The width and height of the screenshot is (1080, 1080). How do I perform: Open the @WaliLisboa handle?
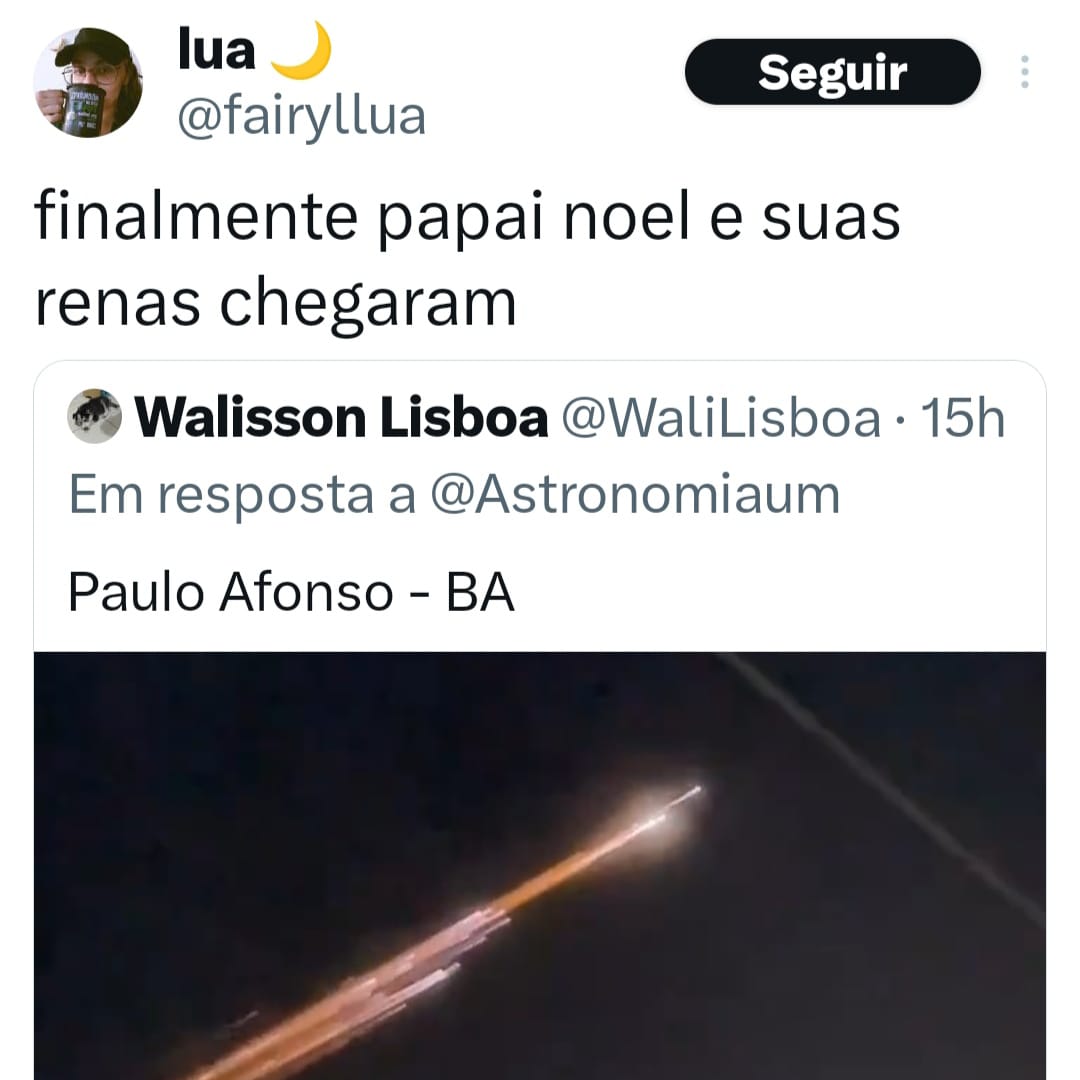(721, 417)
